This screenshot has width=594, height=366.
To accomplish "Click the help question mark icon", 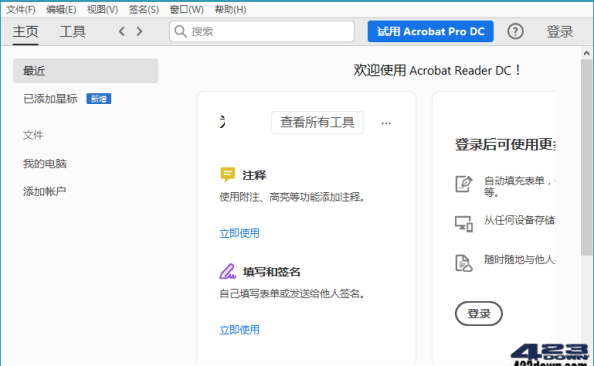I will point(515,31).
